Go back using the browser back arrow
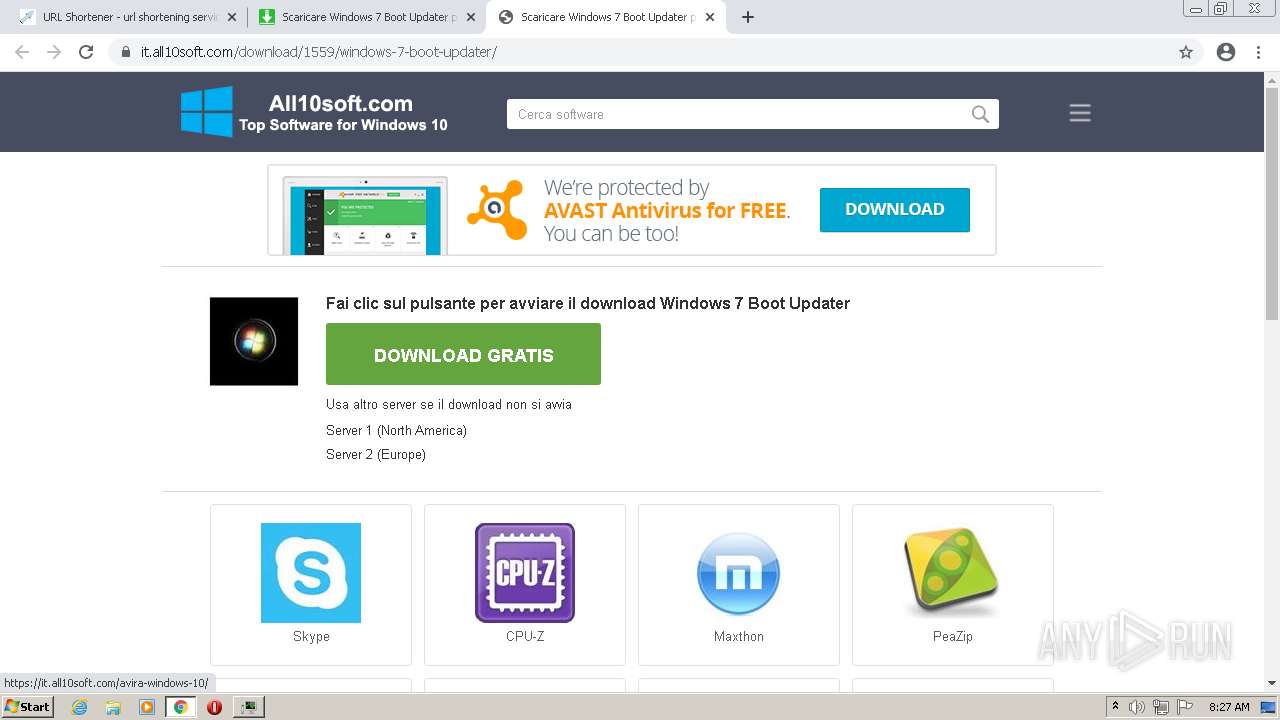Screen dimensions: 1280x720 click(x=22, y=52)
